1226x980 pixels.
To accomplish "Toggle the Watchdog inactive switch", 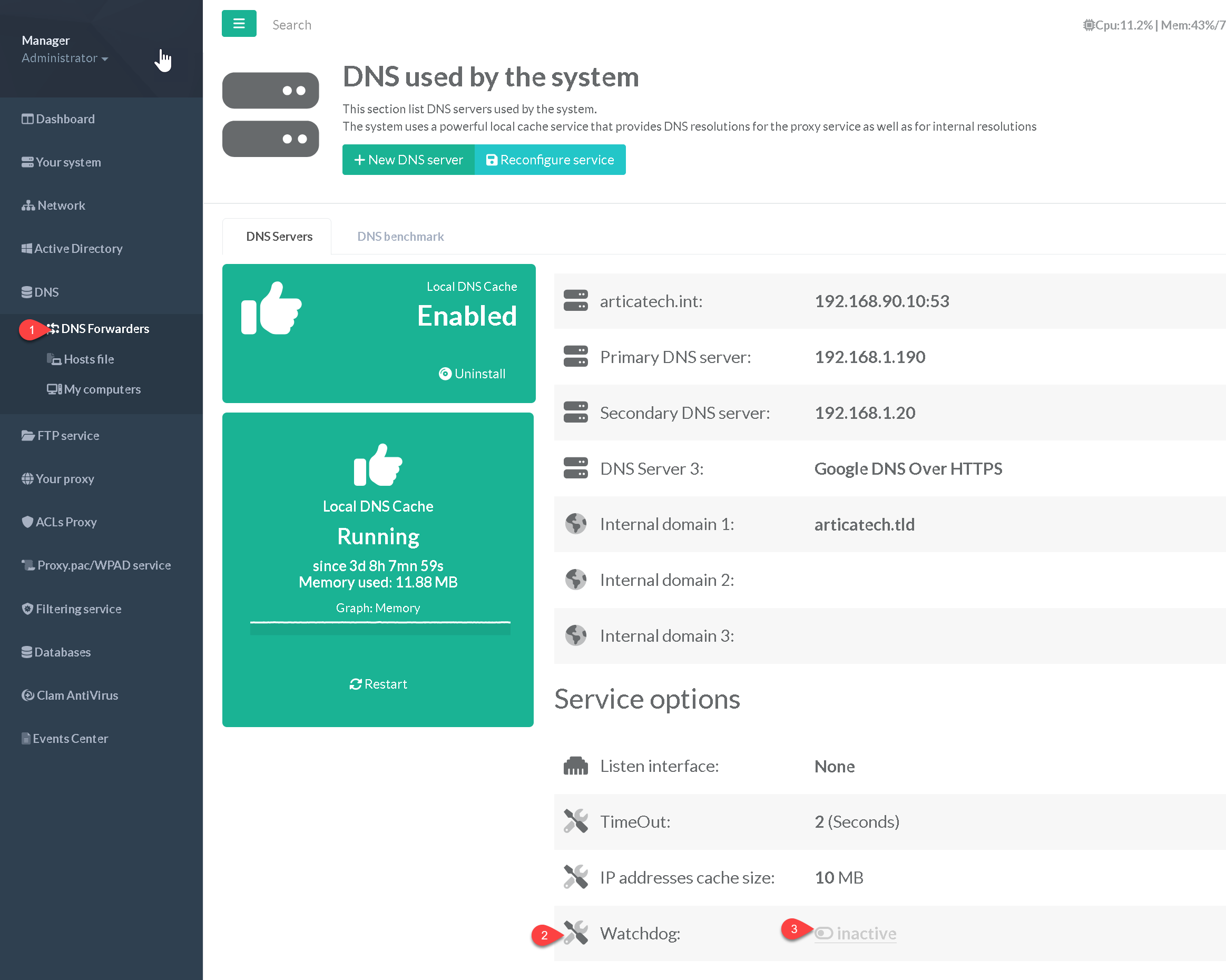I will [x=824, y=933].
